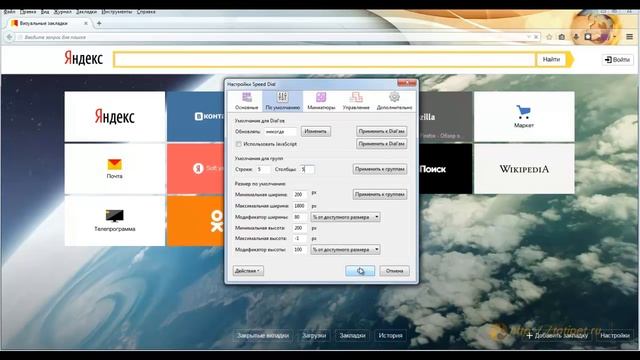The height and width of the screenshot is (360, 640).
Task: Focus the Строки rows input field
Action: pos(263,169)
